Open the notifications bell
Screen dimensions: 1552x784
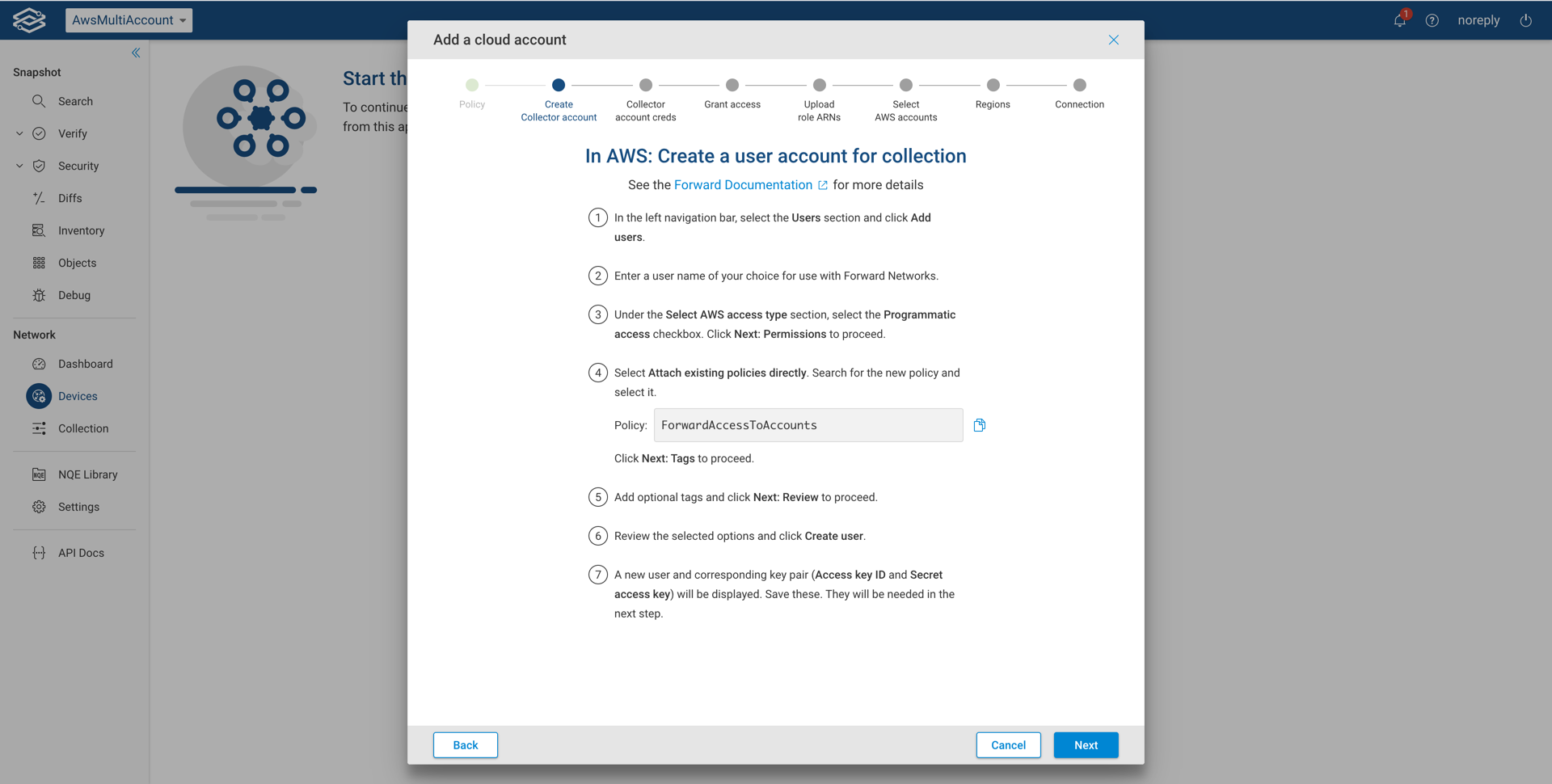click(1399, 20)
